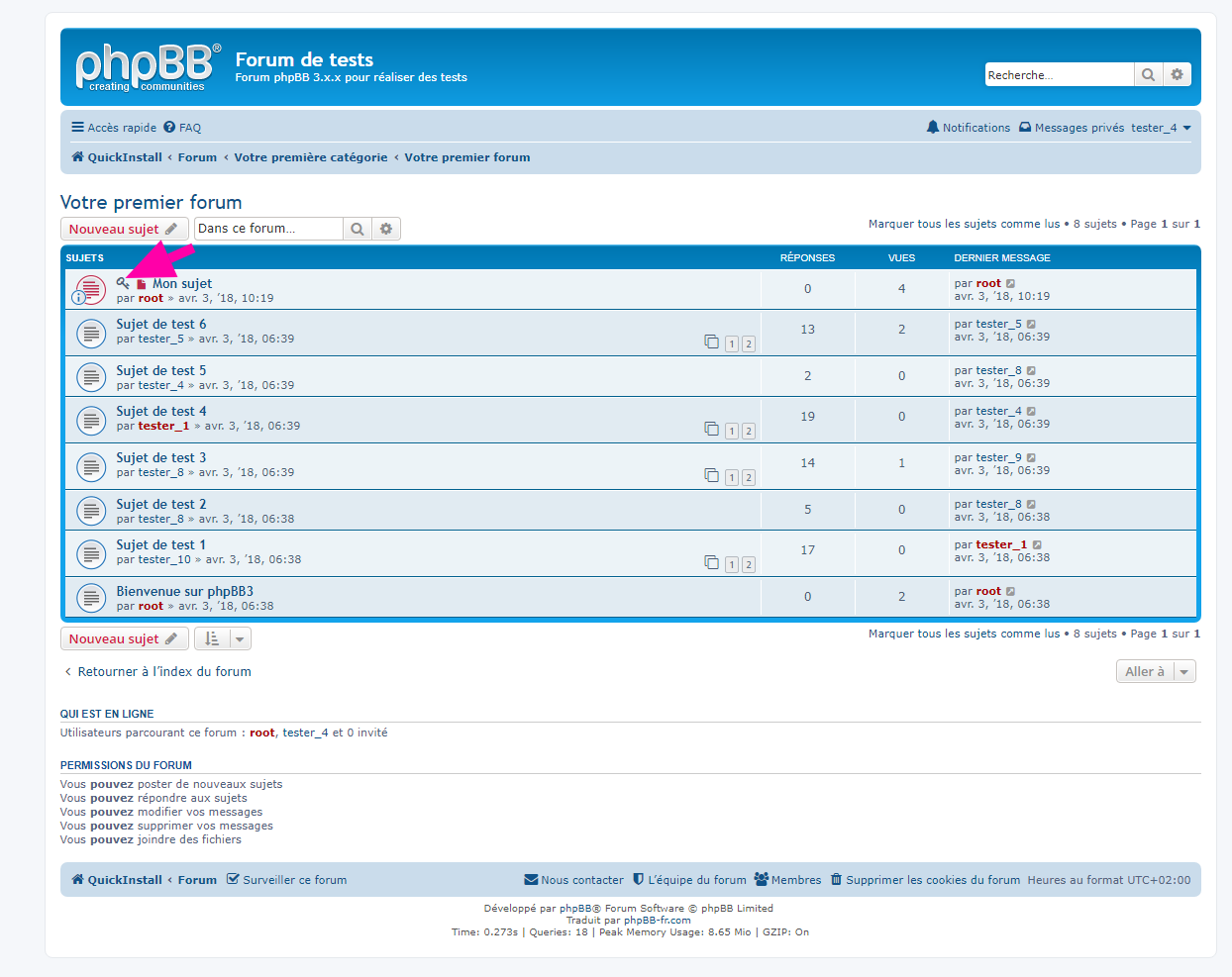Open Messages privés inbox
The height and width of the screenshot is (977, 1232).
(1073, 128)
